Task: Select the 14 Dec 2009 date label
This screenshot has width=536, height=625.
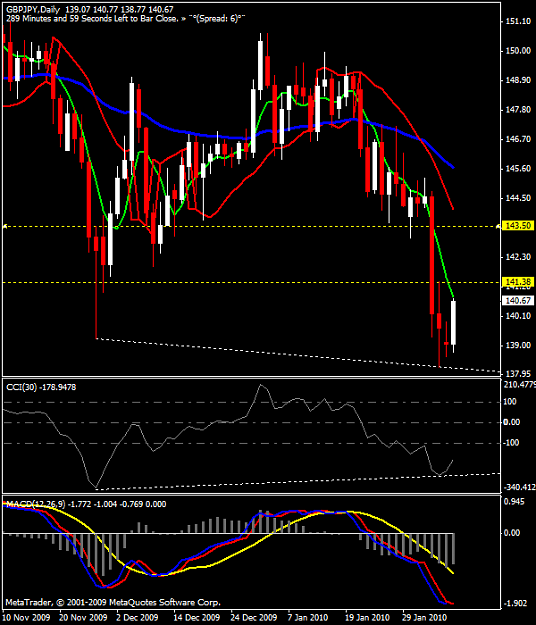Action: click(196, 617)
